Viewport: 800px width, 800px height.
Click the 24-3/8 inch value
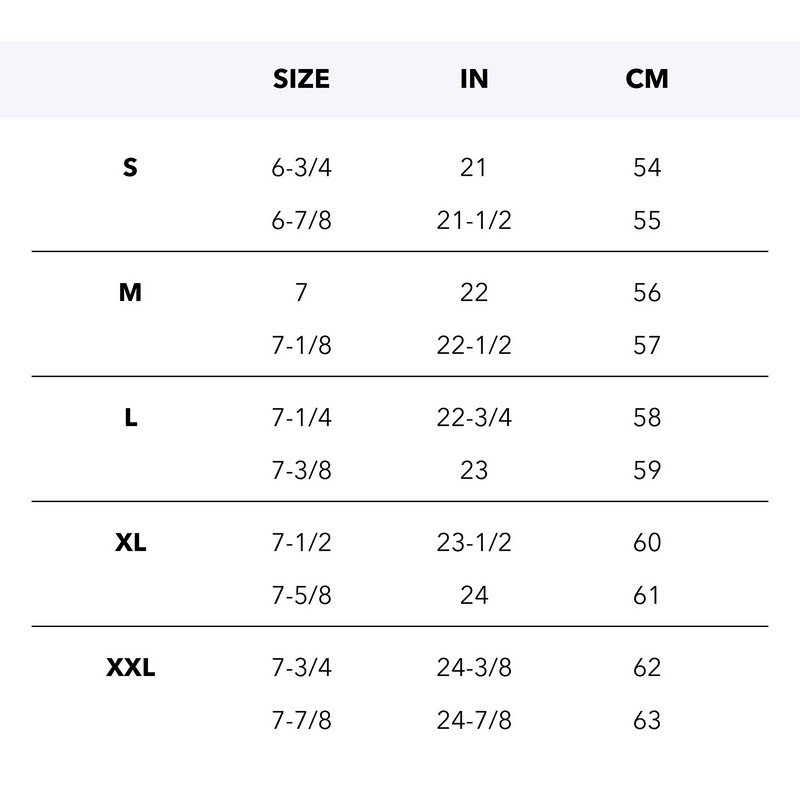pos(474,668)
